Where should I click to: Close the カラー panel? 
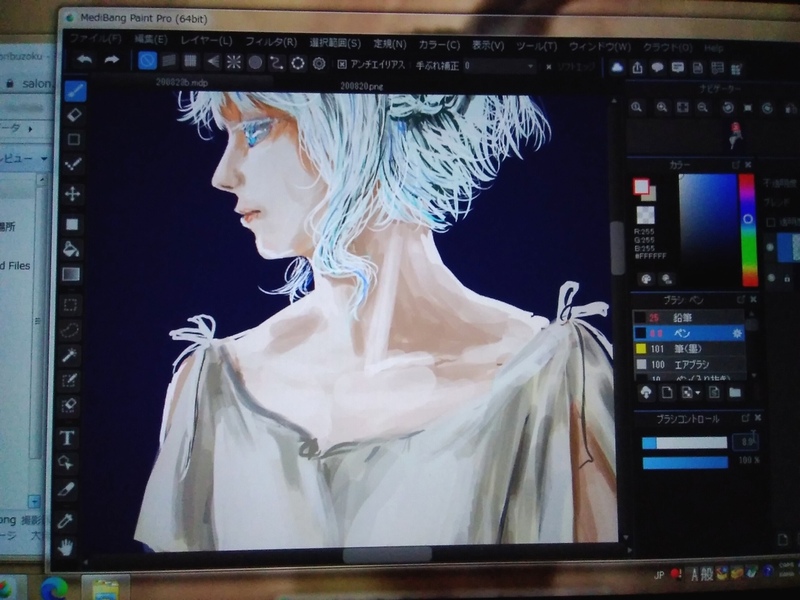click(748, 164)
